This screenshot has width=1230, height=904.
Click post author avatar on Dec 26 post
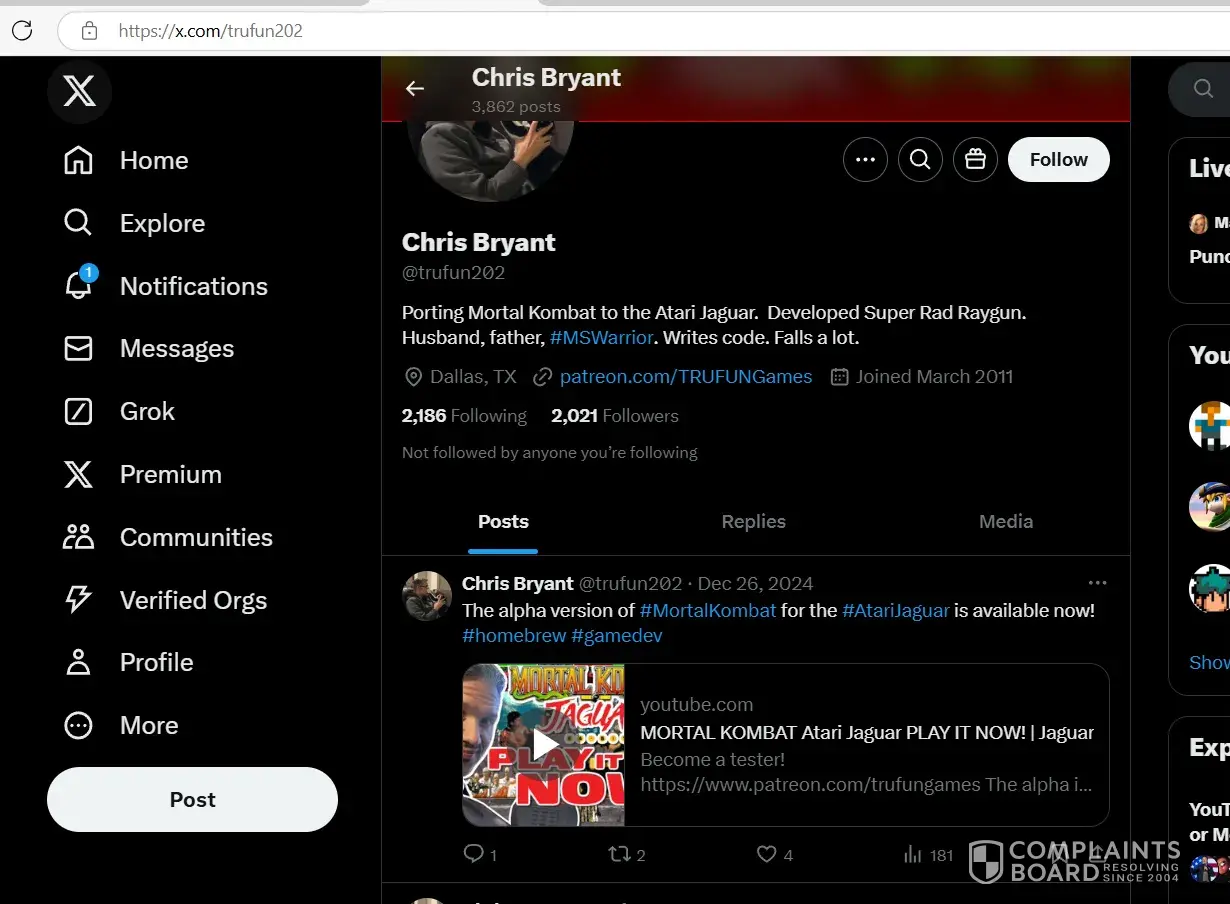point(427,596)
